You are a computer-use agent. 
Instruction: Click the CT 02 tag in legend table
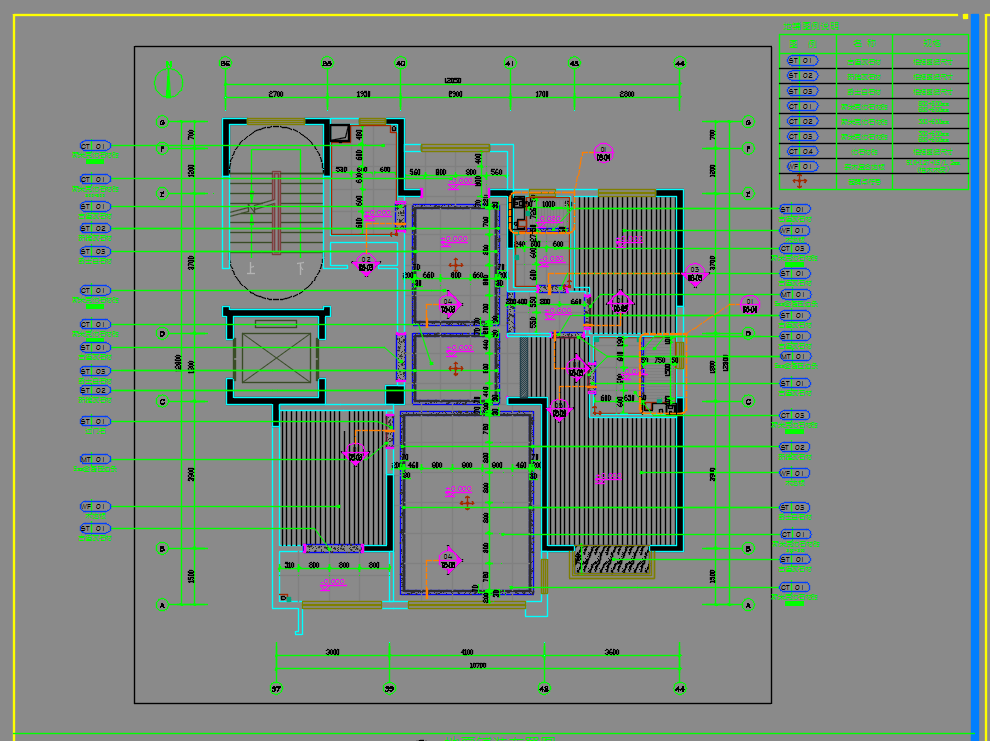point(802,121)
